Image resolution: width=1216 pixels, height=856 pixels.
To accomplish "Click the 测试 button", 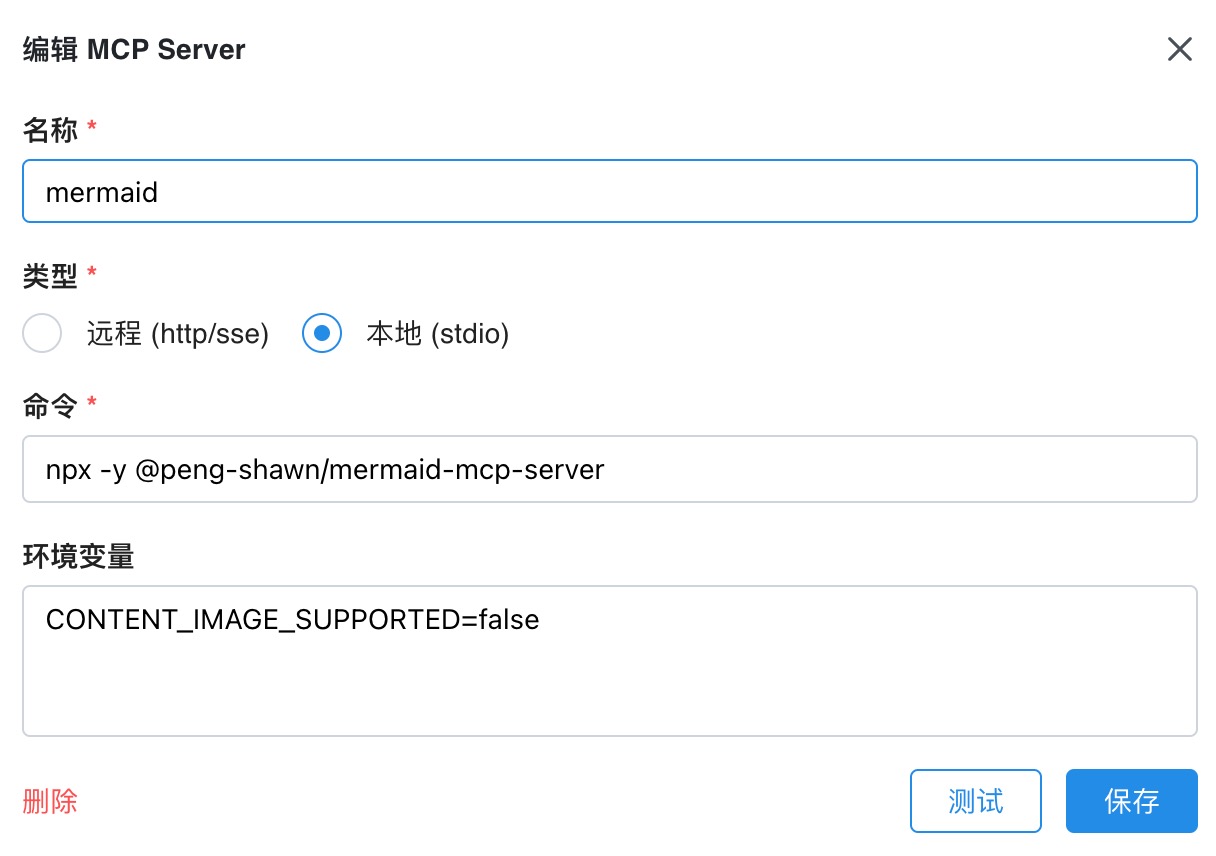I will point(975,801).
